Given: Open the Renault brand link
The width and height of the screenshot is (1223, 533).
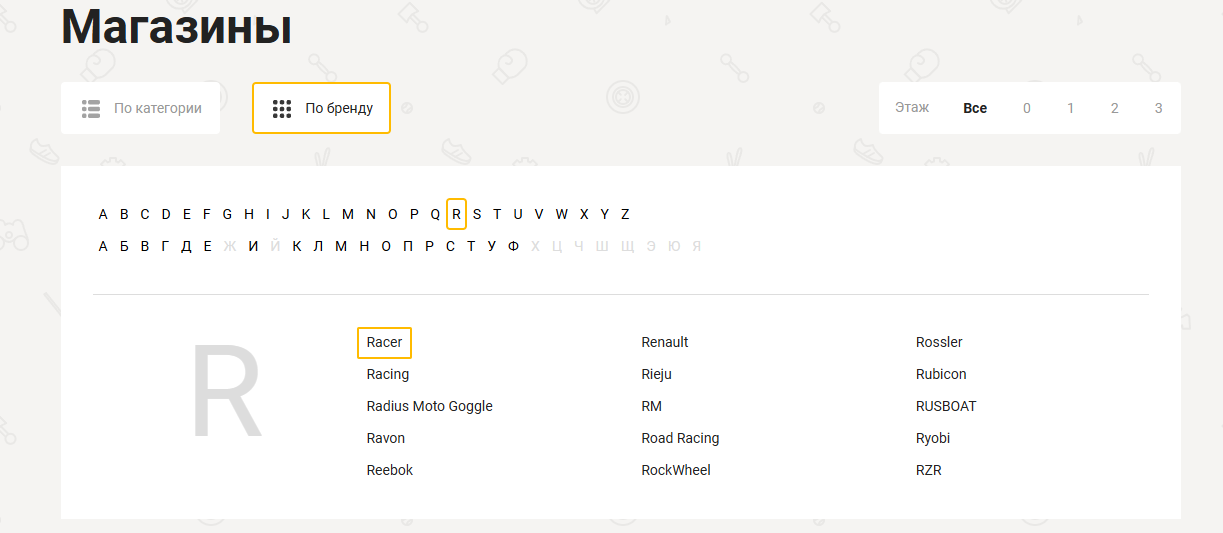Looking at the screenshot, I should (x=664, y=342).
